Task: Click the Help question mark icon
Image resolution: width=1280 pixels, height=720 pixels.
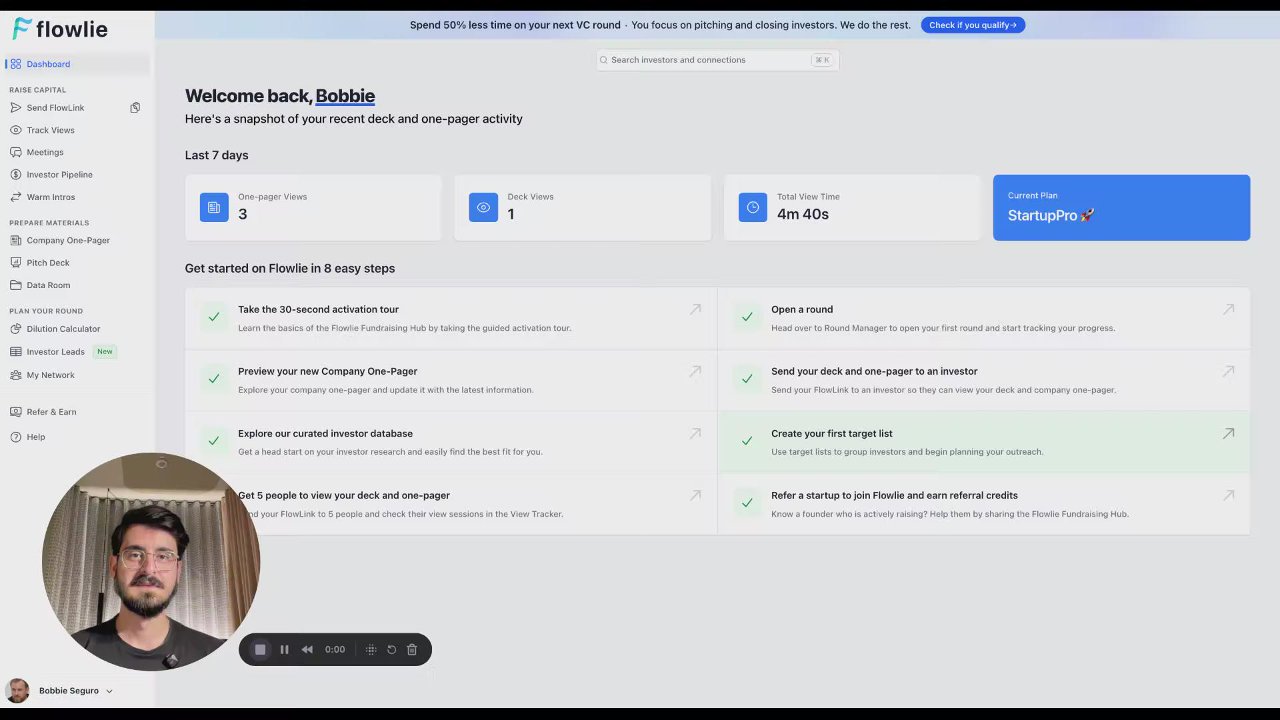Action: click(x=16, y=437)
